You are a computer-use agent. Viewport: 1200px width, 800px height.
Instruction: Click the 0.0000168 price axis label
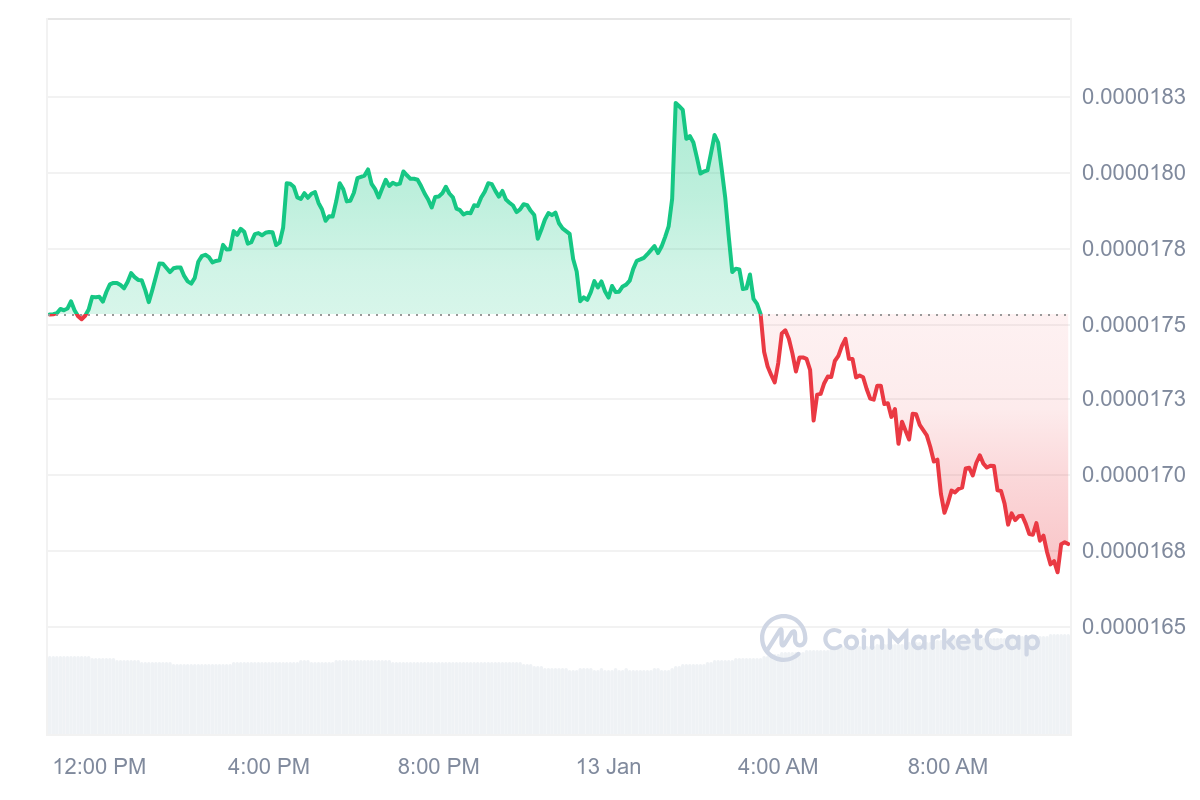pos(1133,551)
